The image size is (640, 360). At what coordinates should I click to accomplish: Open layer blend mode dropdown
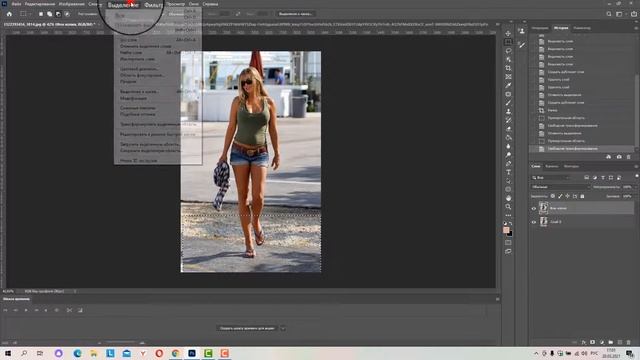(x=561, y=187)
